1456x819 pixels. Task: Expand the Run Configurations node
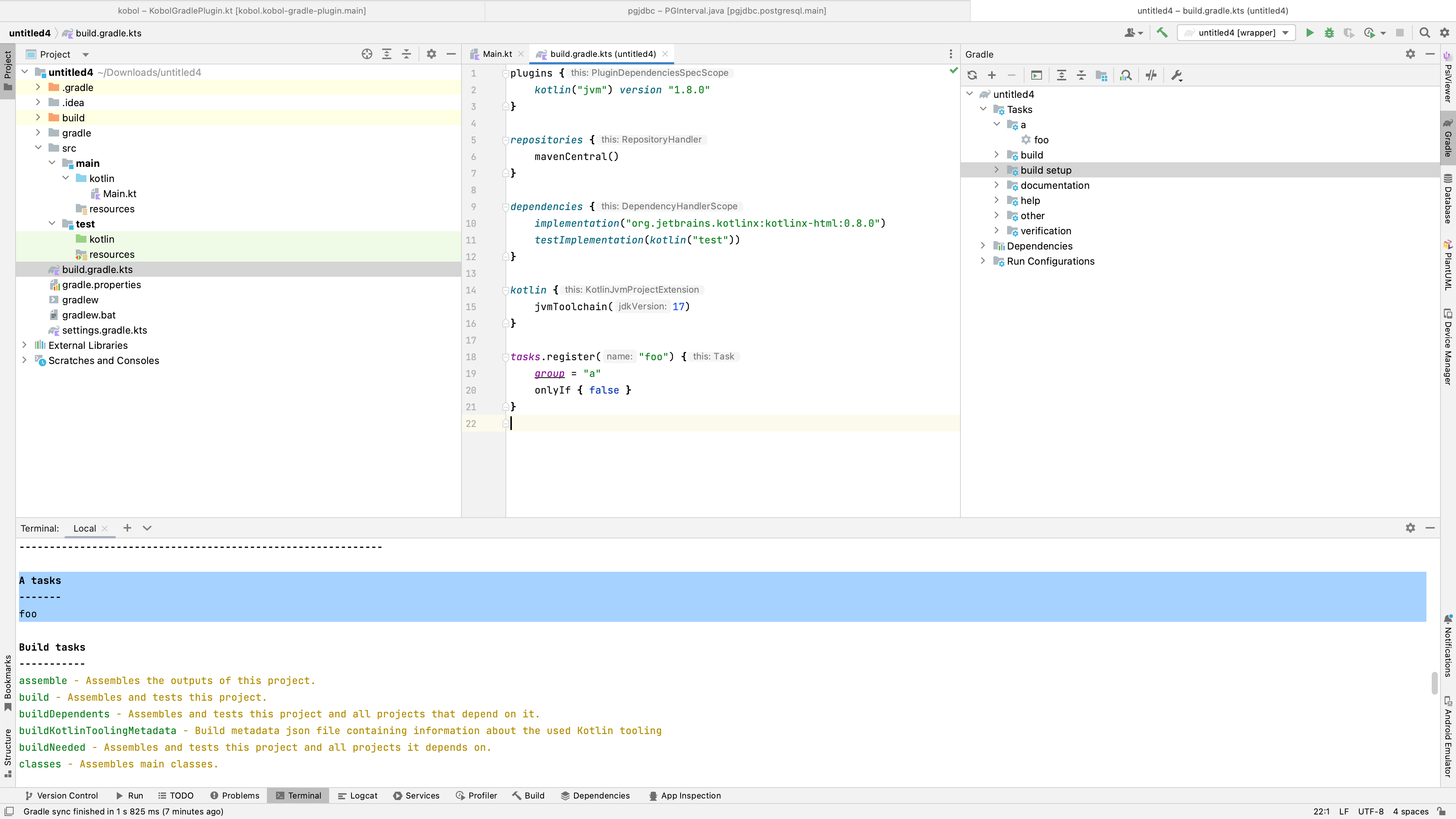pos(984,260)
